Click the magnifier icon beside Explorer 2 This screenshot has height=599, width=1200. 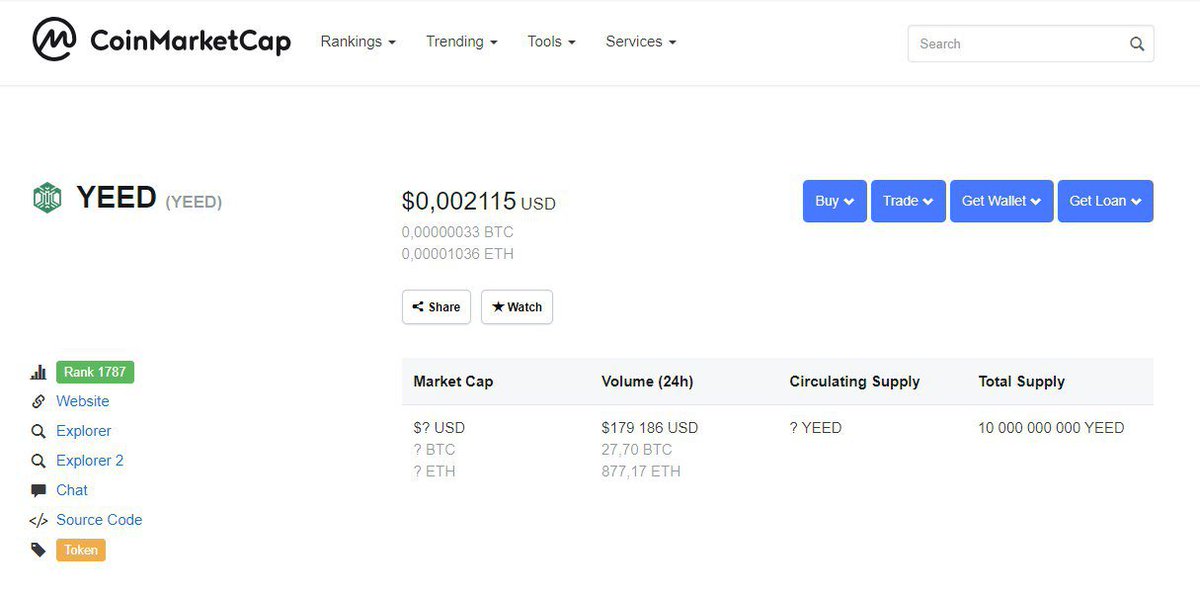coord(39,461)
